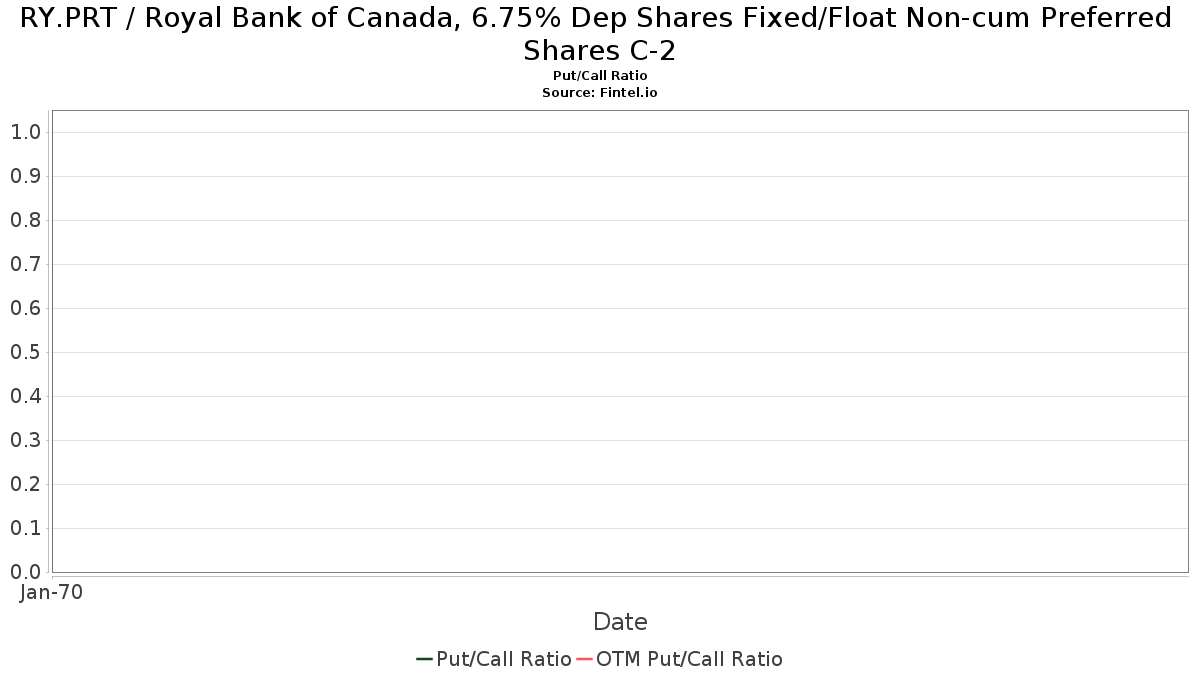Toggle the OTM Put/Call Ratio legend series label
This screenshot has height=675, width=1200.
point(690,659)
